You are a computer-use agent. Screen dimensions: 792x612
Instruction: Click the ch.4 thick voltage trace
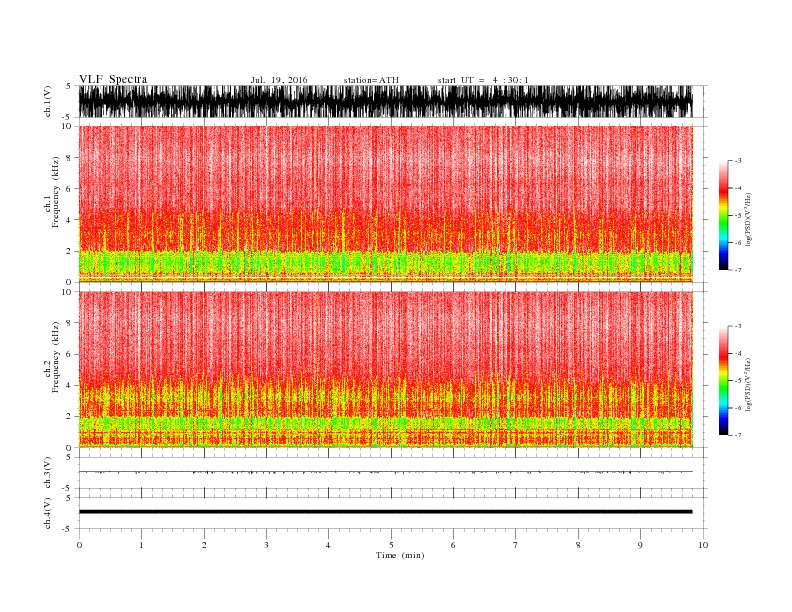[x=385, y=512]
